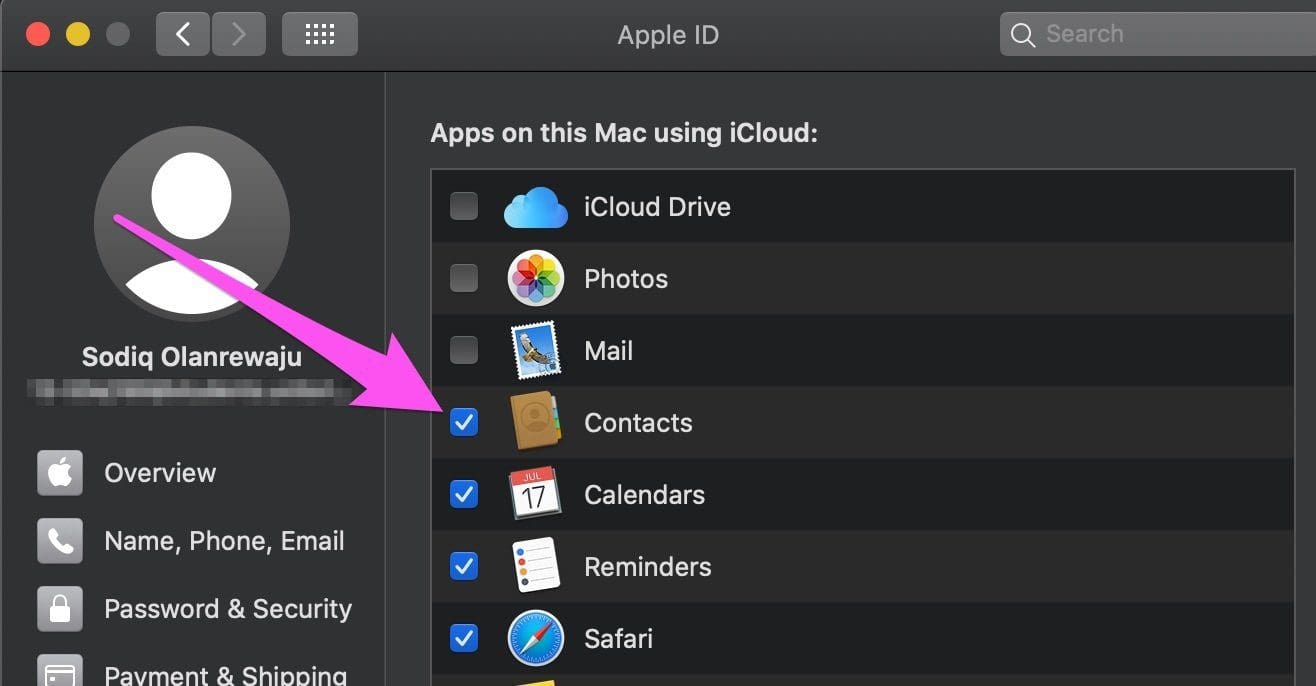
Task: Uncheck the Safari checkbox
Action: coord(464,638)
